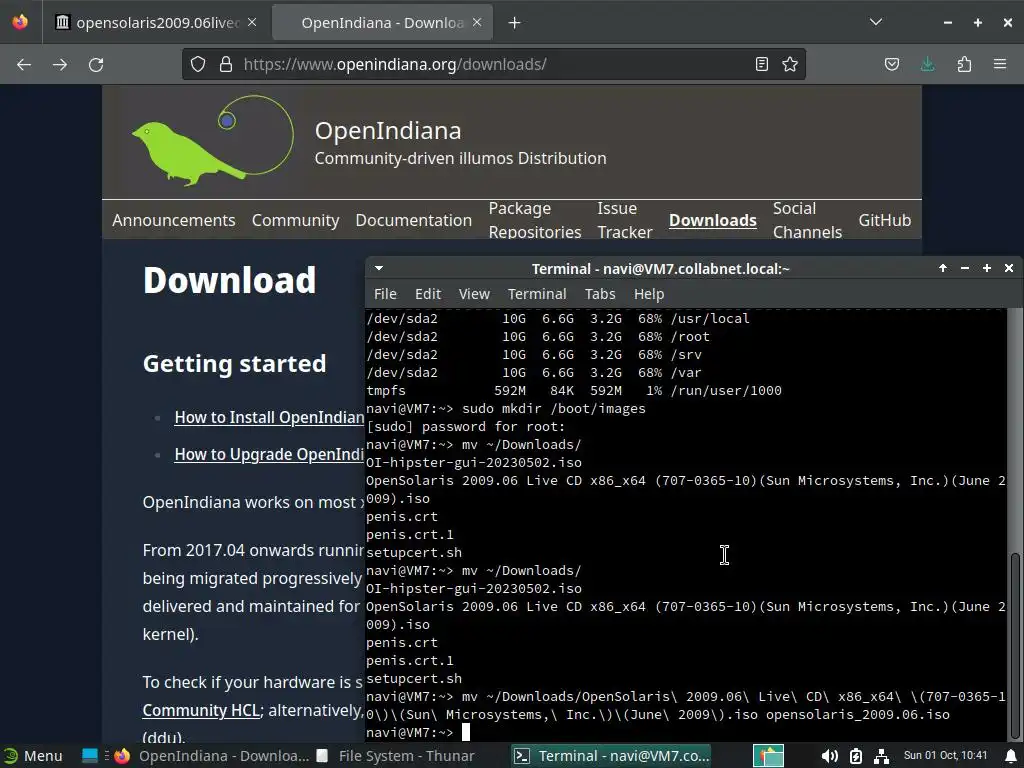Save page to Pocket
Screen dimensions: 1024x768
pos(891,64)
